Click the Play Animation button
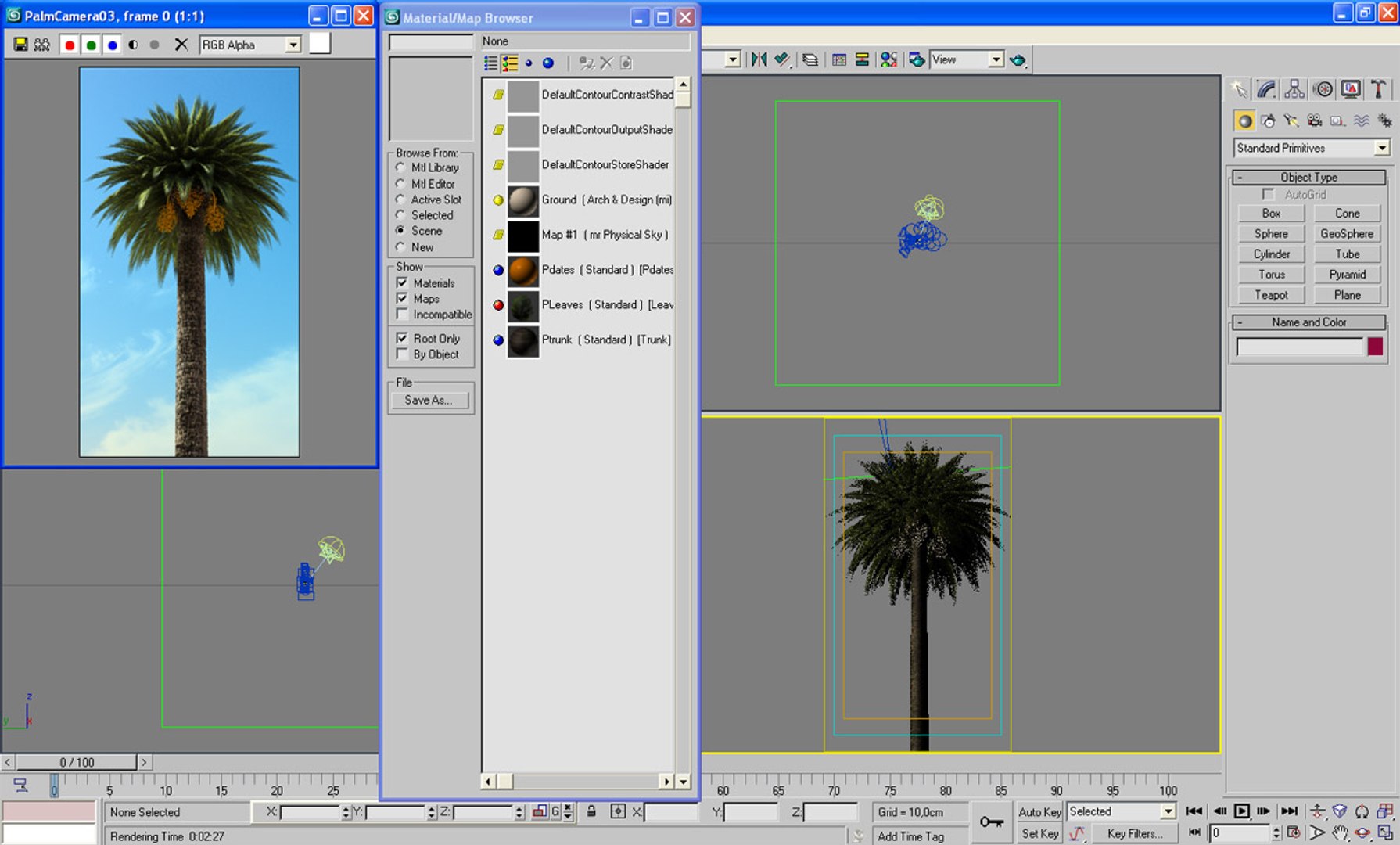 pyautogui.click(x=1241, y=811)
